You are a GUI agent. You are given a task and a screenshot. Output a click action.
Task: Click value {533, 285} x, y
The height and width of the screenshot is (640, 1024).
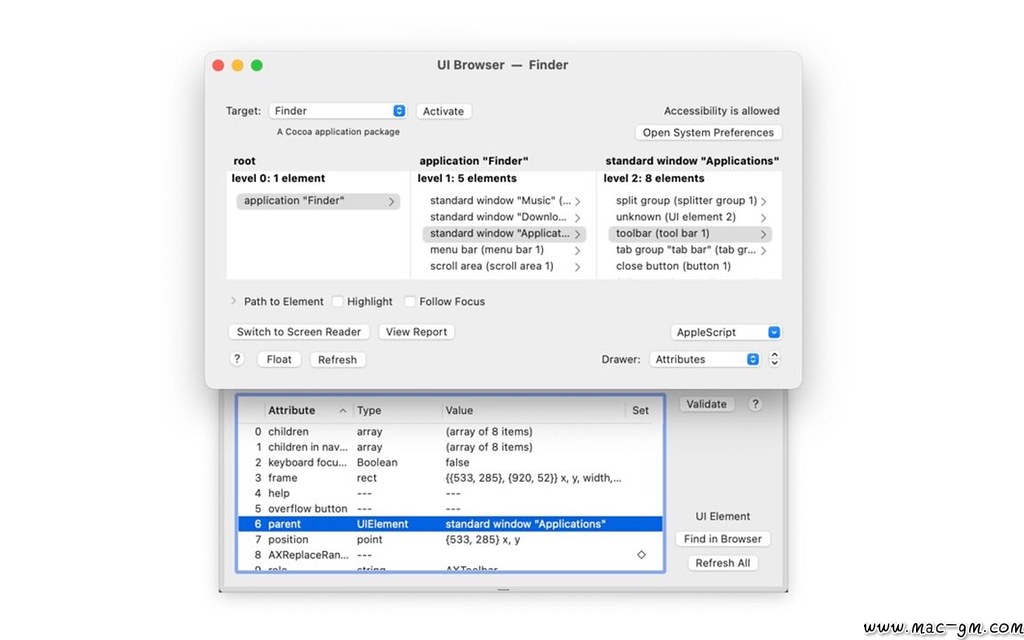[x=483, y=539]
